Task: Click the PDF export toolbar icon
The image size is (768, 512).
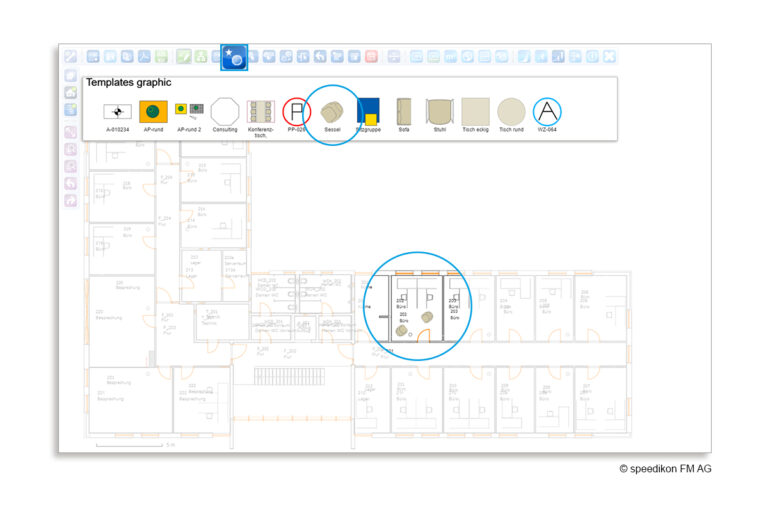Action: [144, 57]
